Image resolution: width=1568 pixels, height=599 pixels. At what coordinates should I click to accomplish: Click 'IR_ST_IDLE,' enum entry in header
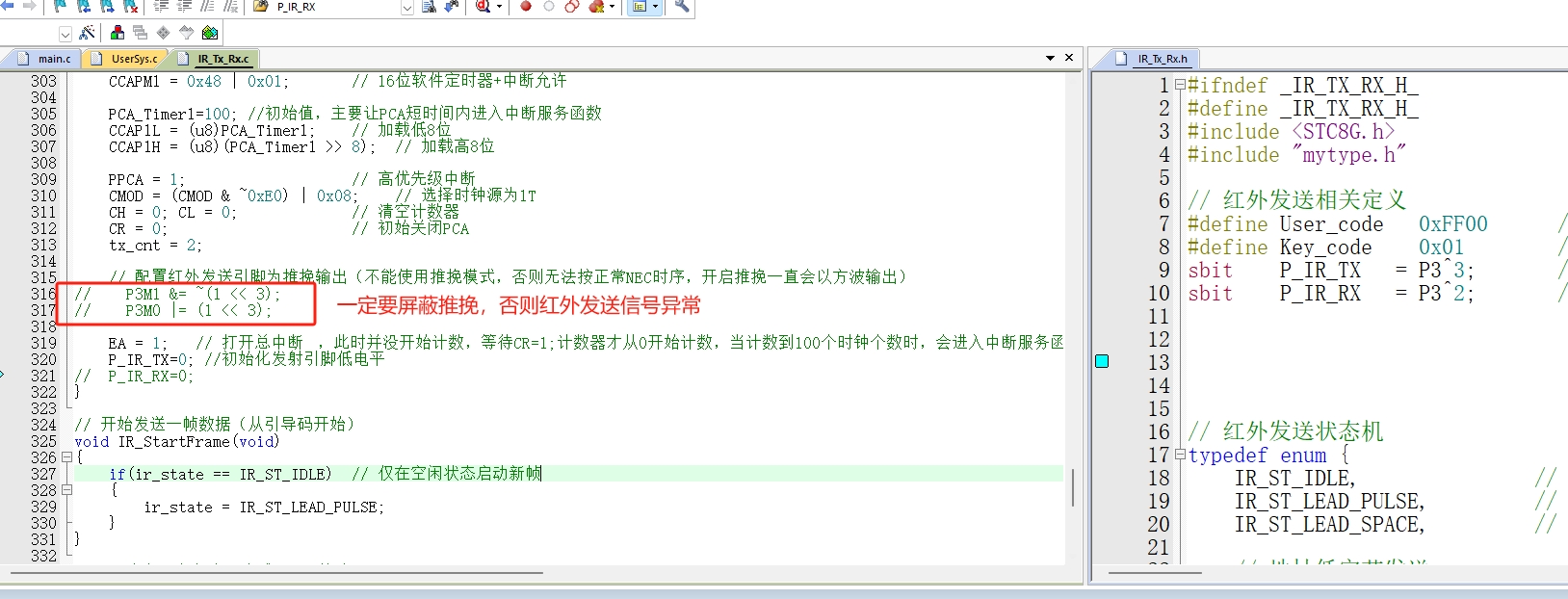pos(1294,478)
